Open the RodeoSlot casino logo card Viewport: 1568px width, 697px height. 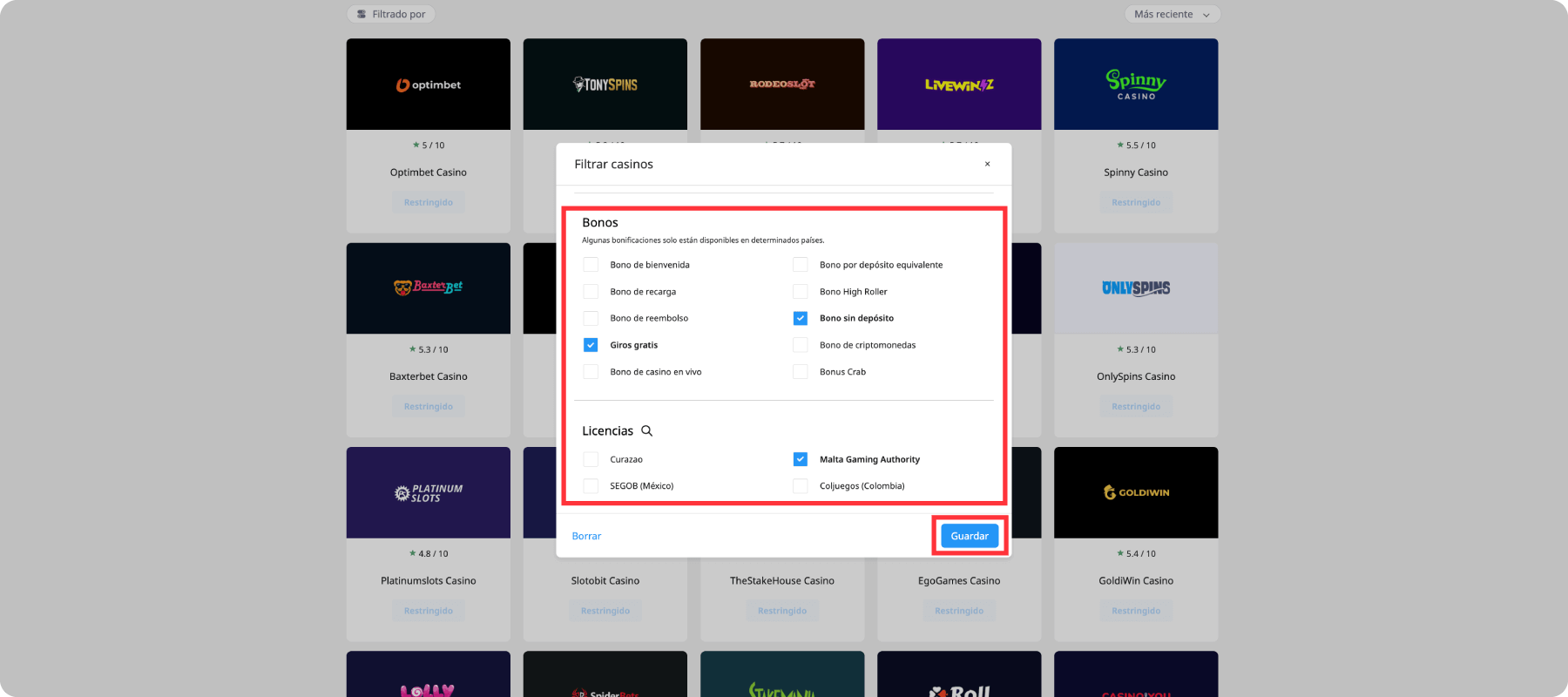[x=782, y=85]
